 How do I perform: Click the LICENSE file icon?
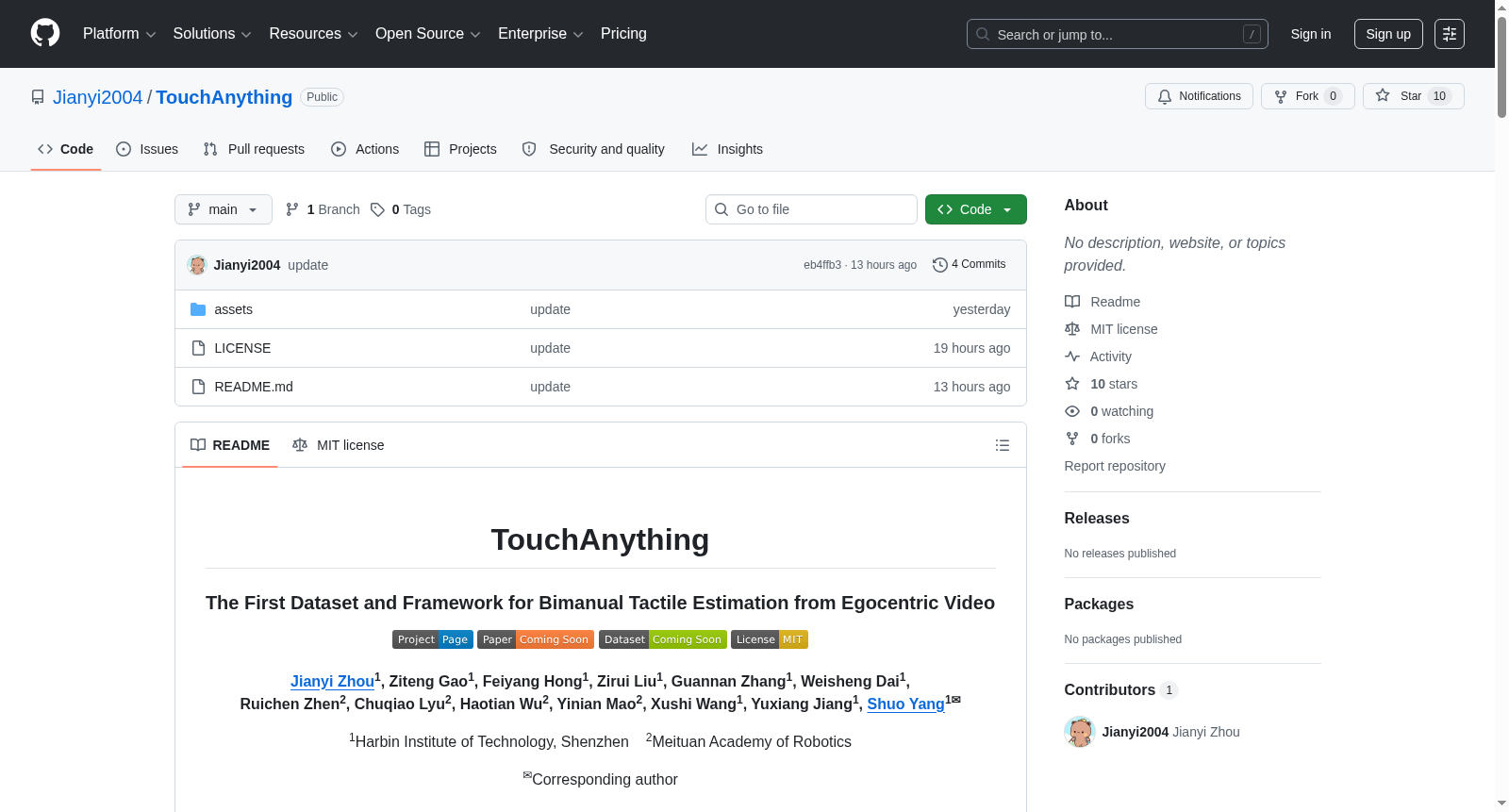coord(198,348)
